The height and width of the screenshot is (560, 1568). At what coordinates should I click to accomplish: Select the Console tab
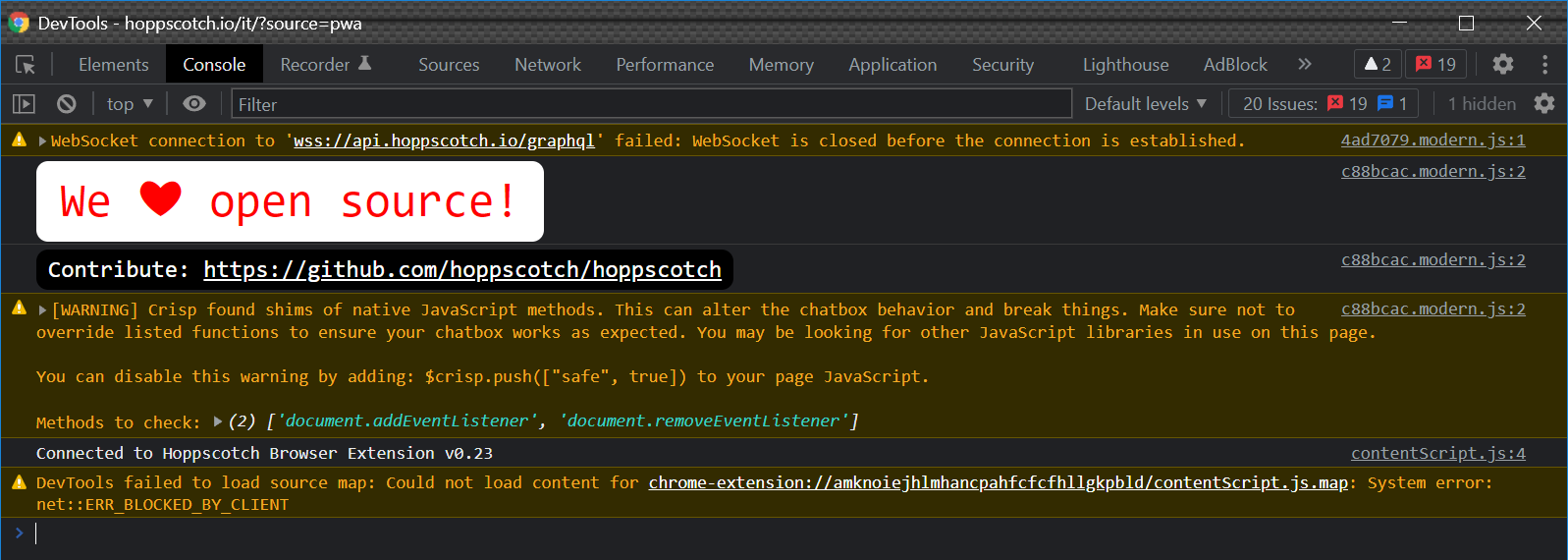coord(214,64)
